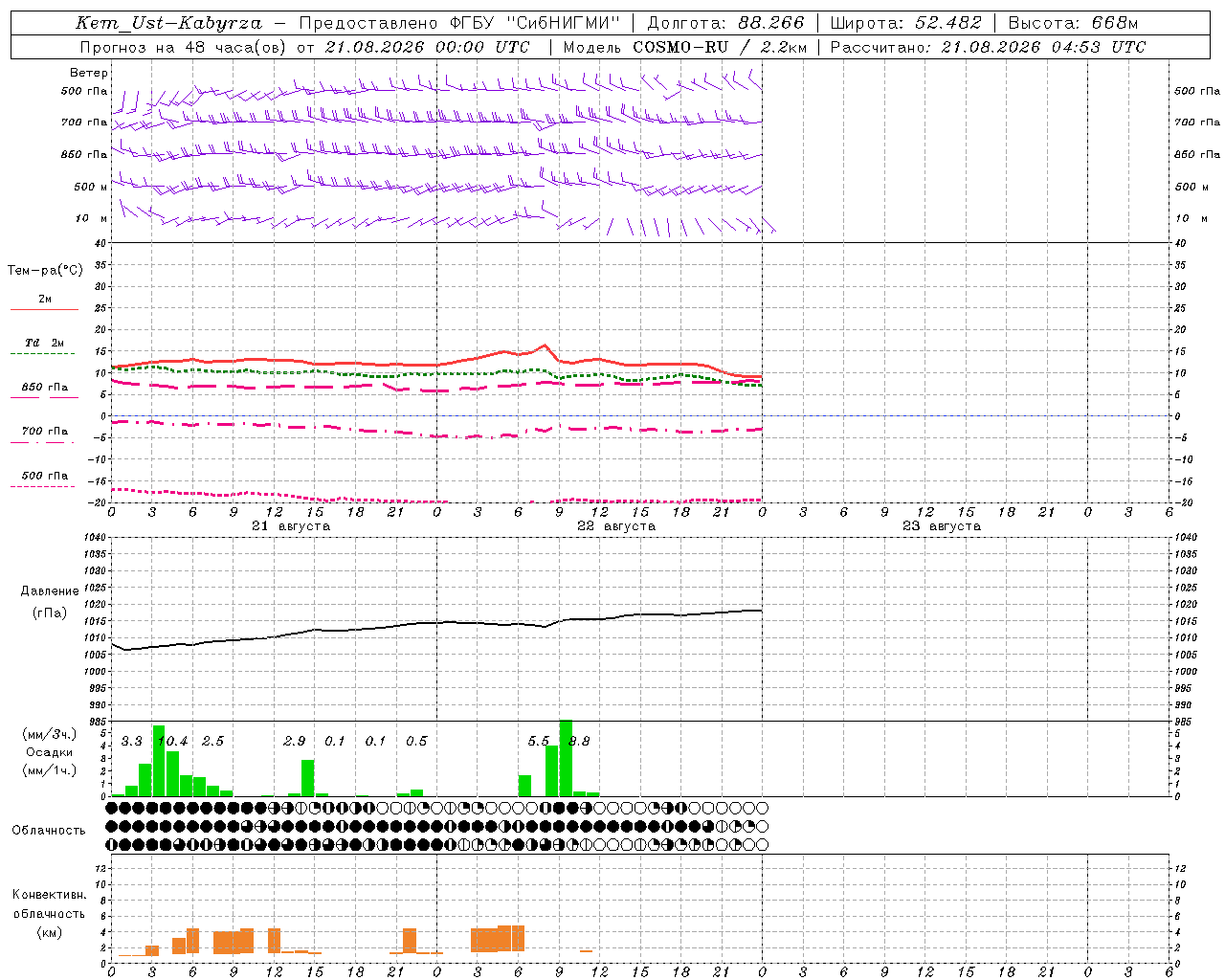Click the tallest green precipitation bar labeled 10.4
Viewport: 1225px width, 980px height.
coord(159,761)
